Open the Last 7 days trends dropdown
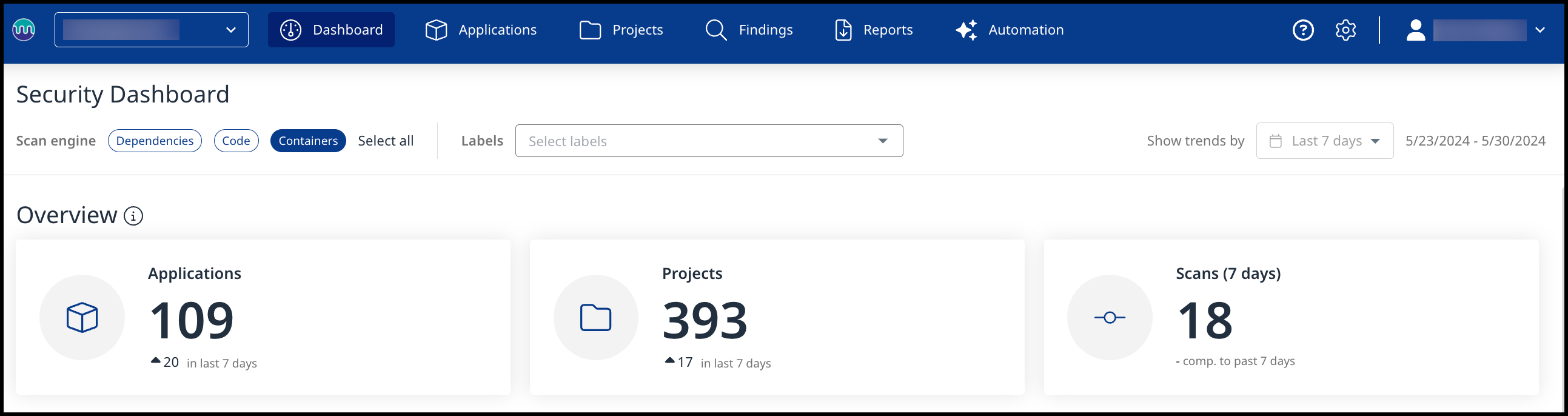Screen dimensions: 1568x416 (x=1324, y=141)
